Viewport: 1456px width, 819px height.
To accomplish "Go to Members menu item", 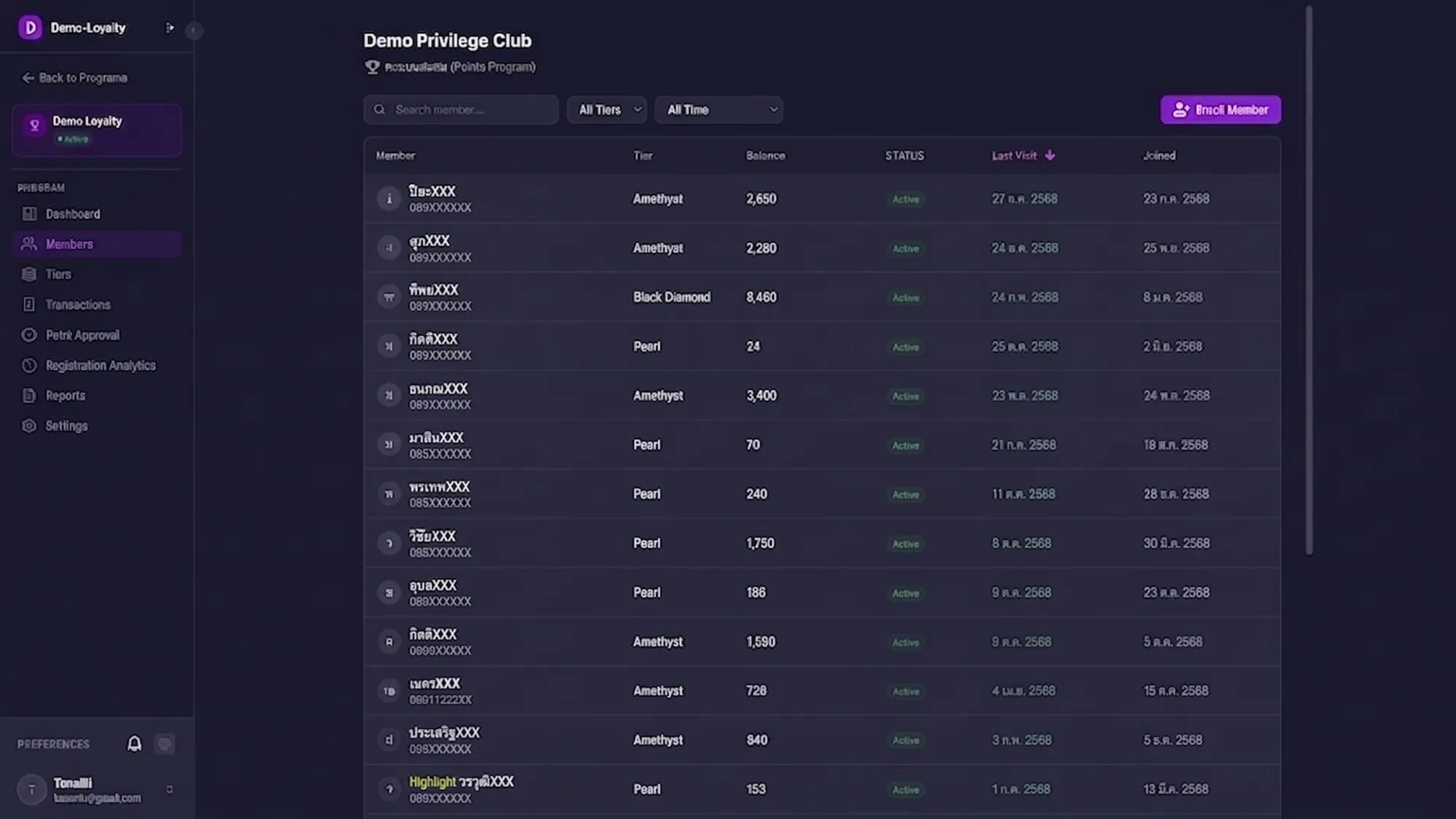I will click(97, 244).
